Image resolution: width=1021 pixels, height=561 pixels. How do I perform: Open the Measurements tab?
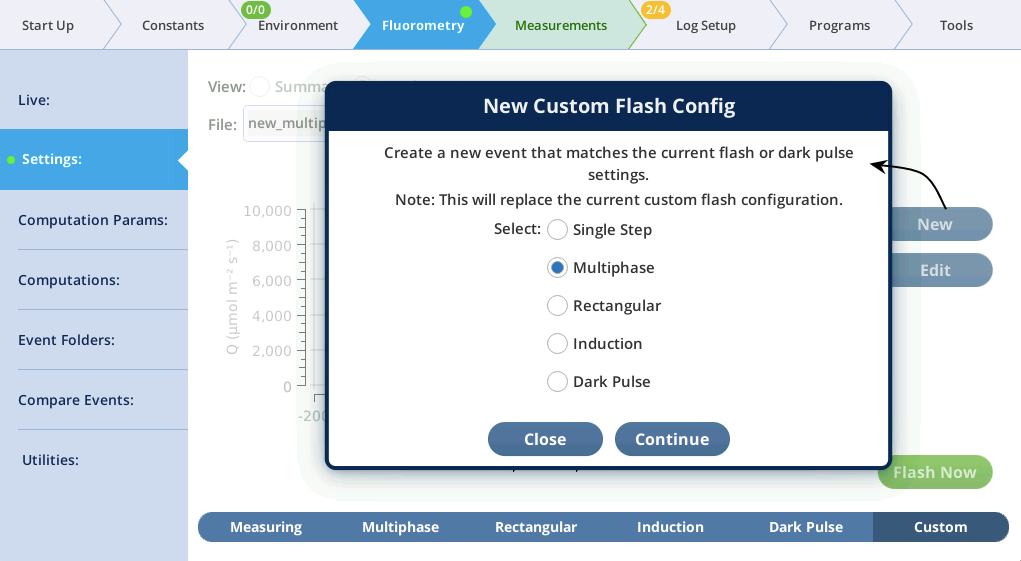[x=561, y=25]
